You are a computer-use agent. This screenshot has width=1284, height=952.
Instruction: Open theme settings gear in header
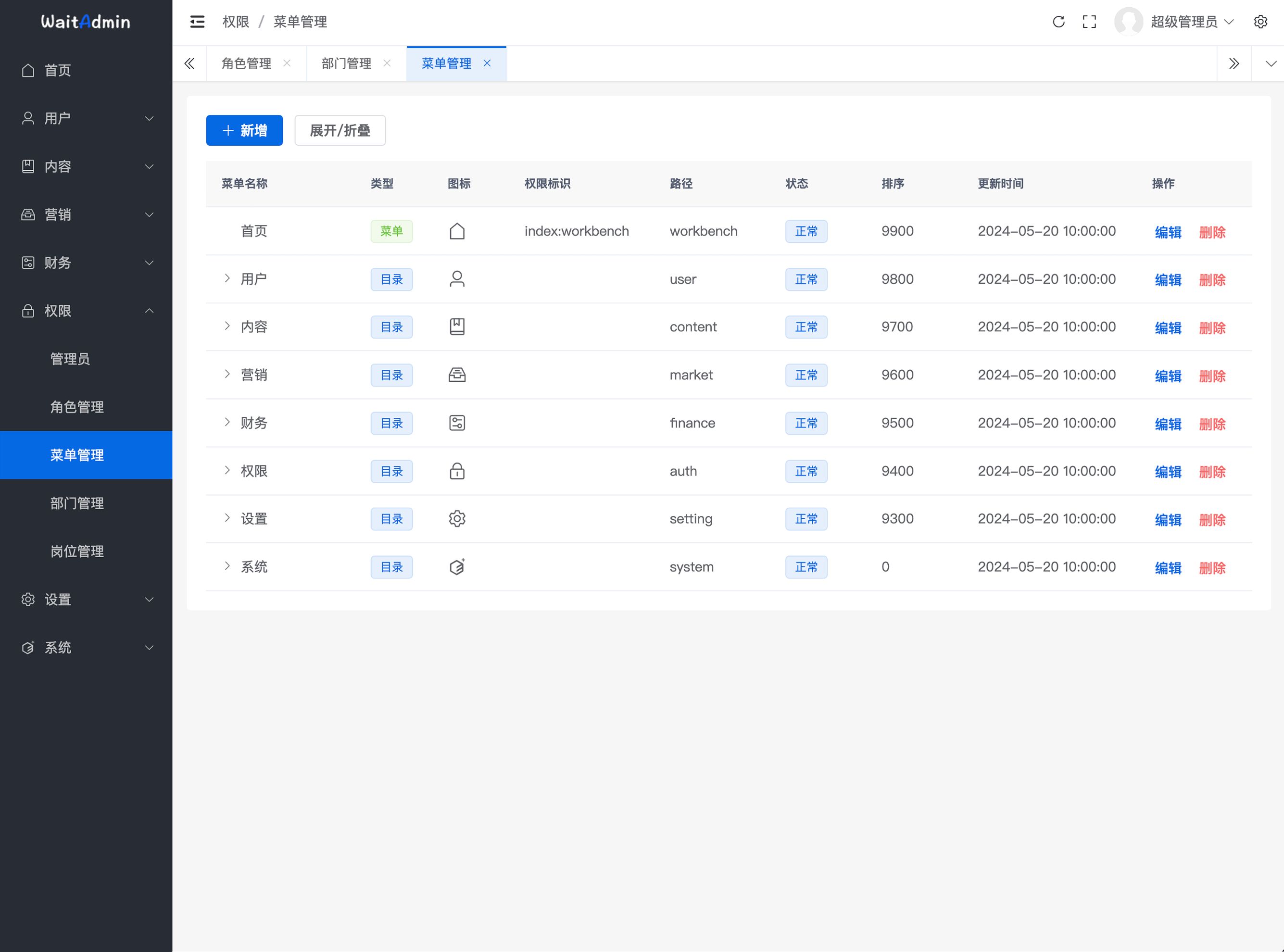coord(1260,22)
